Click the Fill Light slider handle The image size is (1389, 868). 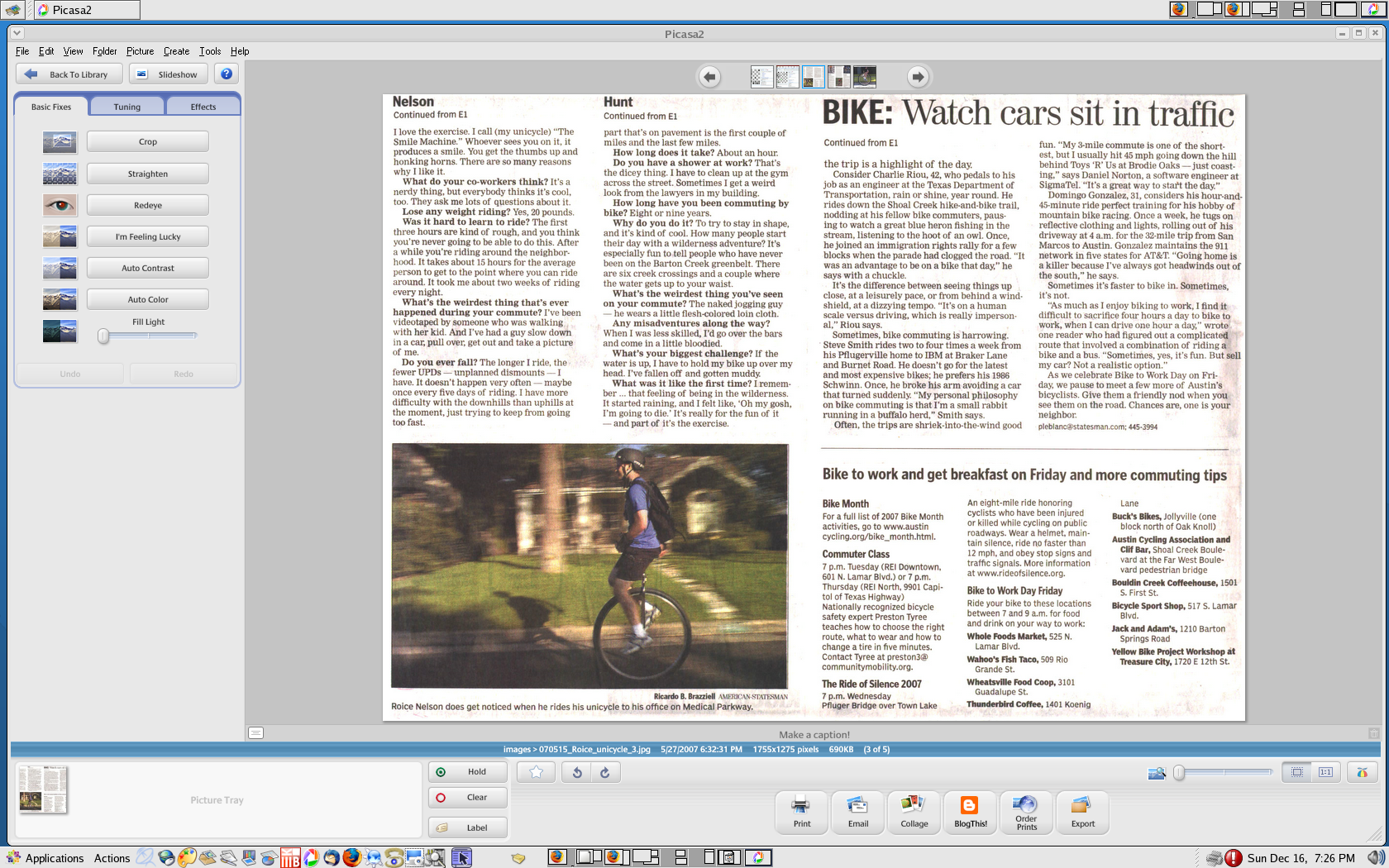coord(103,336)
